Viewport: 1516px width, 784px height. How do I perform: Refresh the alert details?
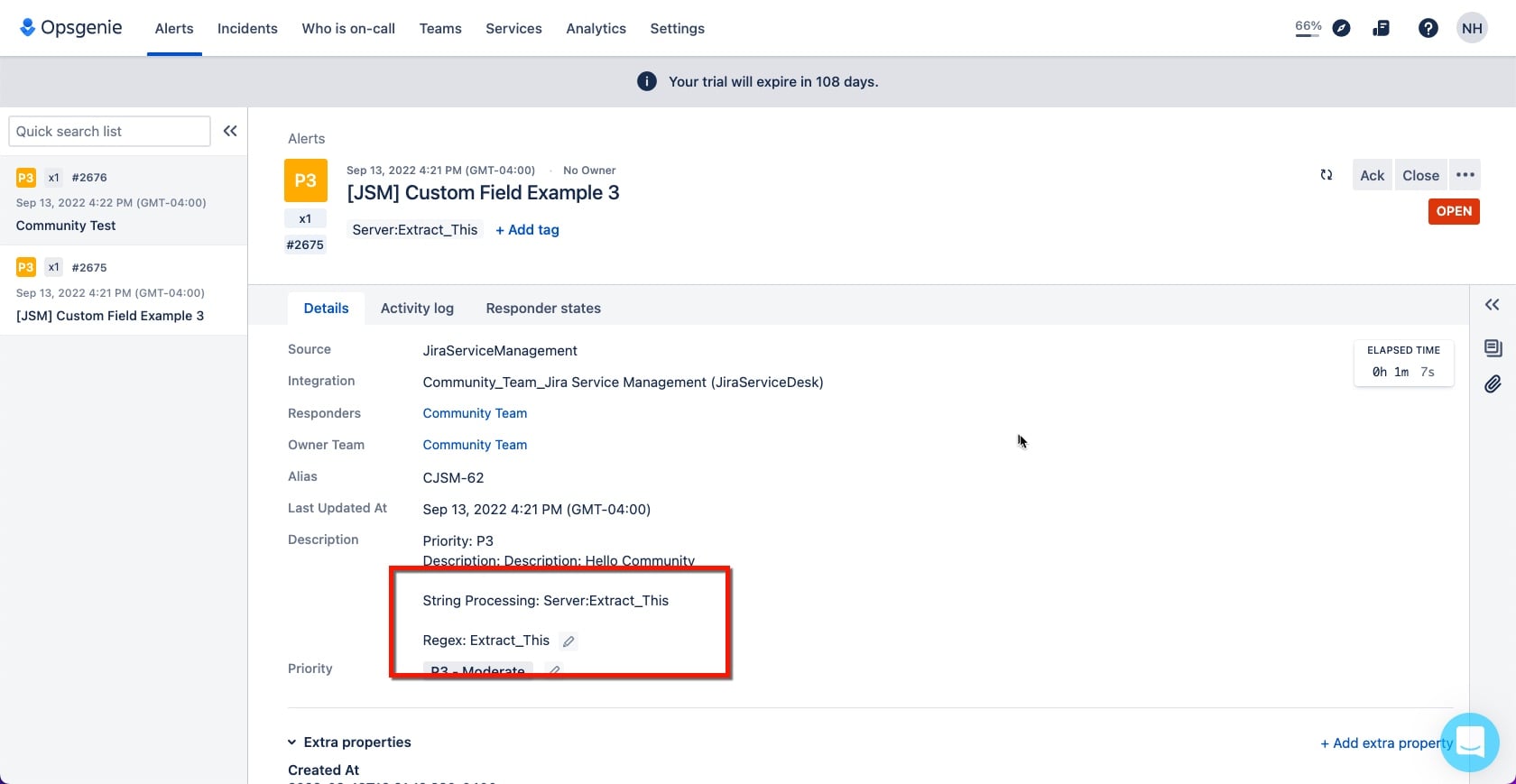(x=1326, y=175)
